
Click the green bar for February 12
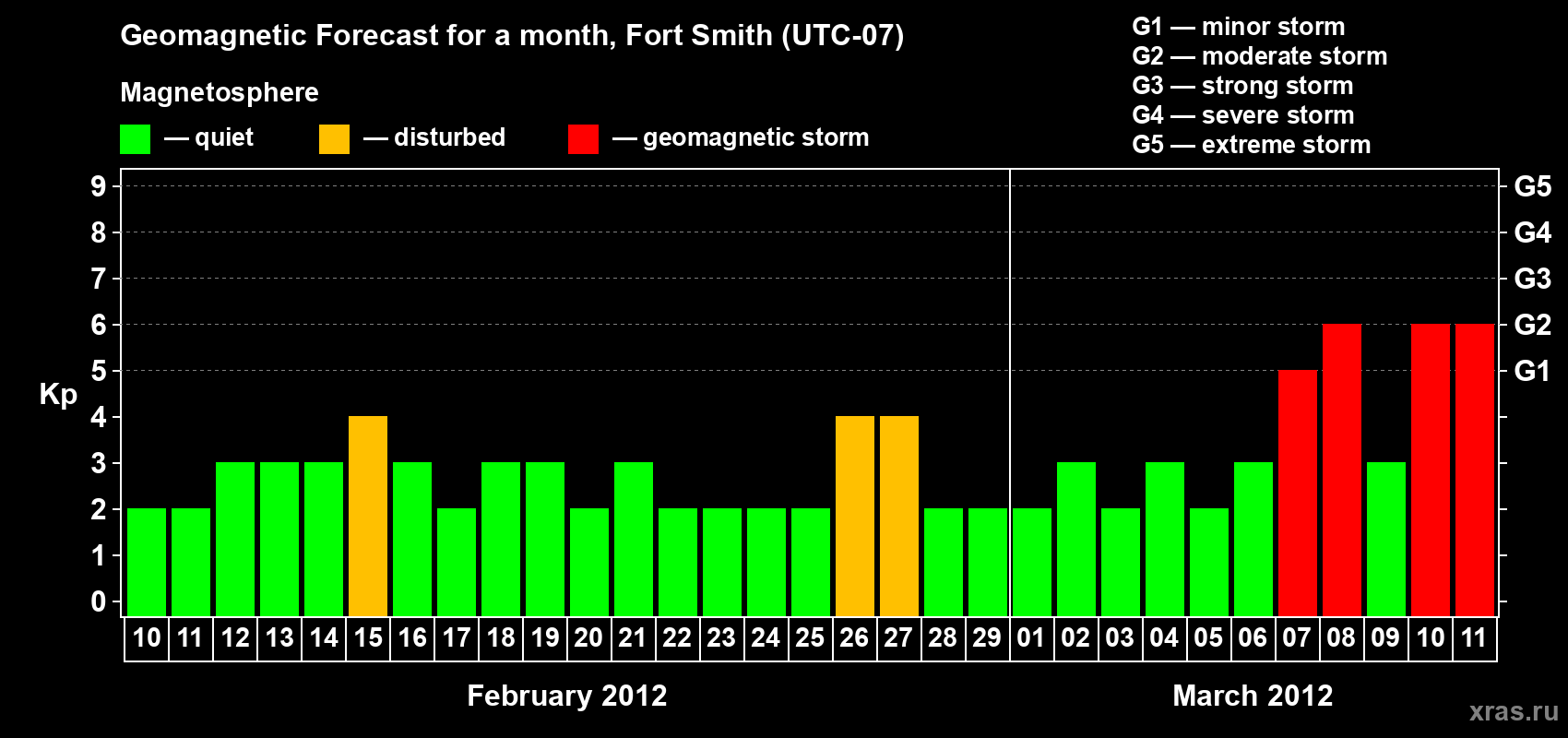click(235, 540)
